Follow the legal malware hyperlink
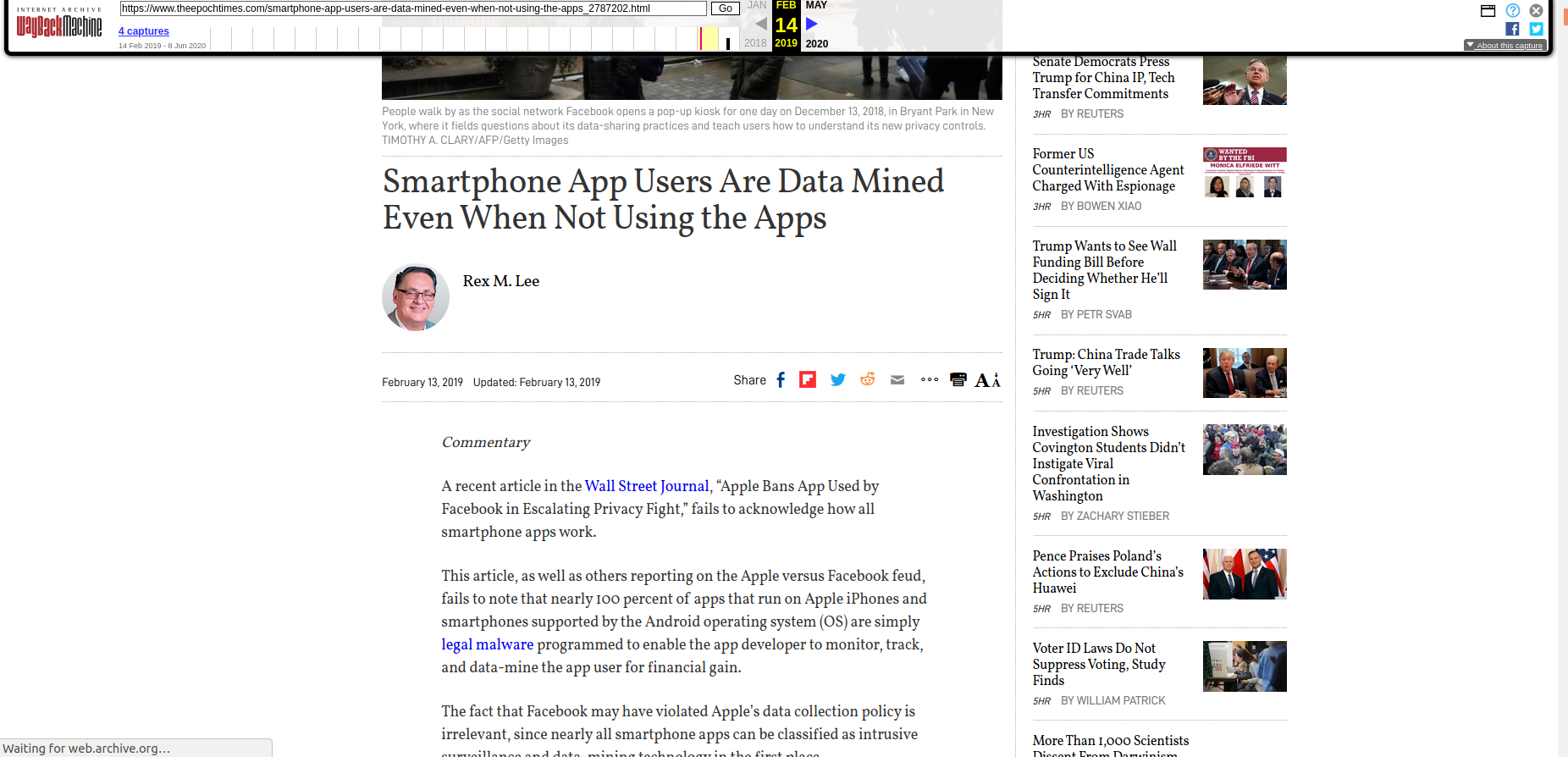 (487, 644)
